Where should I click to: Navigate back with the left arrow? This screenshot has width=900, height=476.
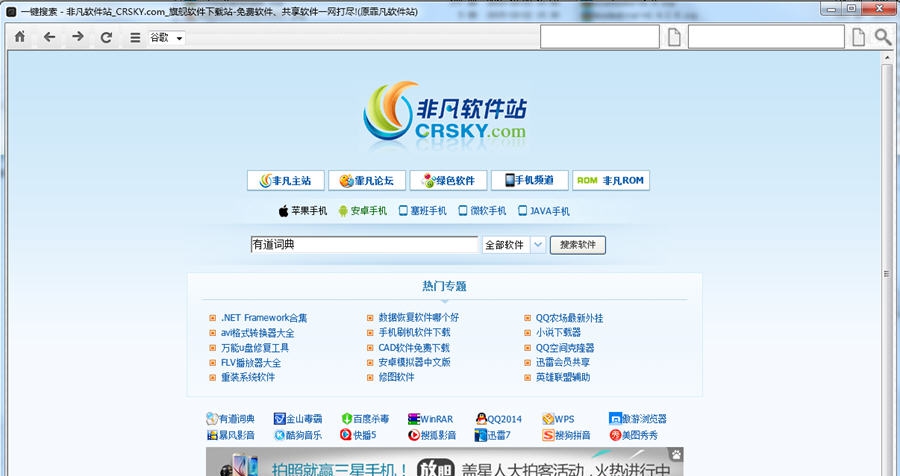[49, 37]
